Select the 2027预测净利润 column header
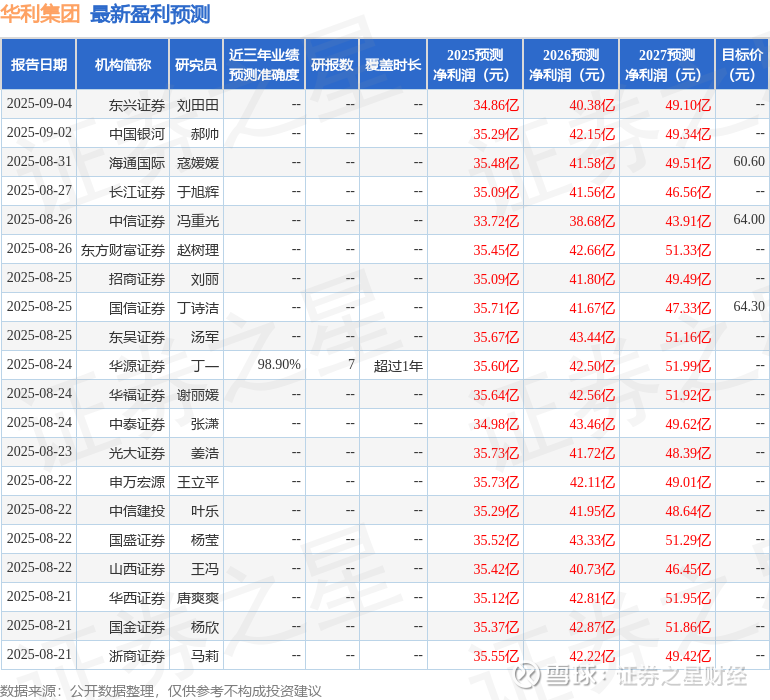Screen dimensions: 770x700 (x=667, y=65)
